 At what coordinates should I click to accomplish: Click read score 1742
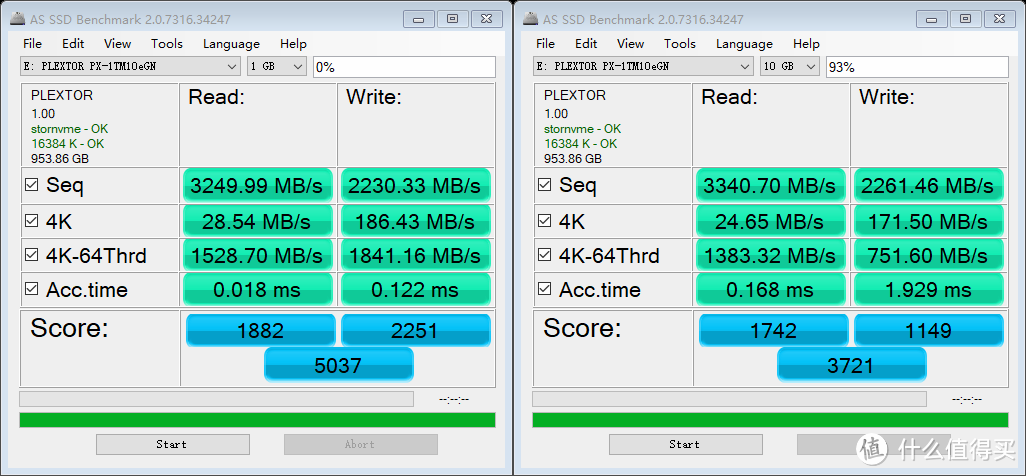click(773, 330)
